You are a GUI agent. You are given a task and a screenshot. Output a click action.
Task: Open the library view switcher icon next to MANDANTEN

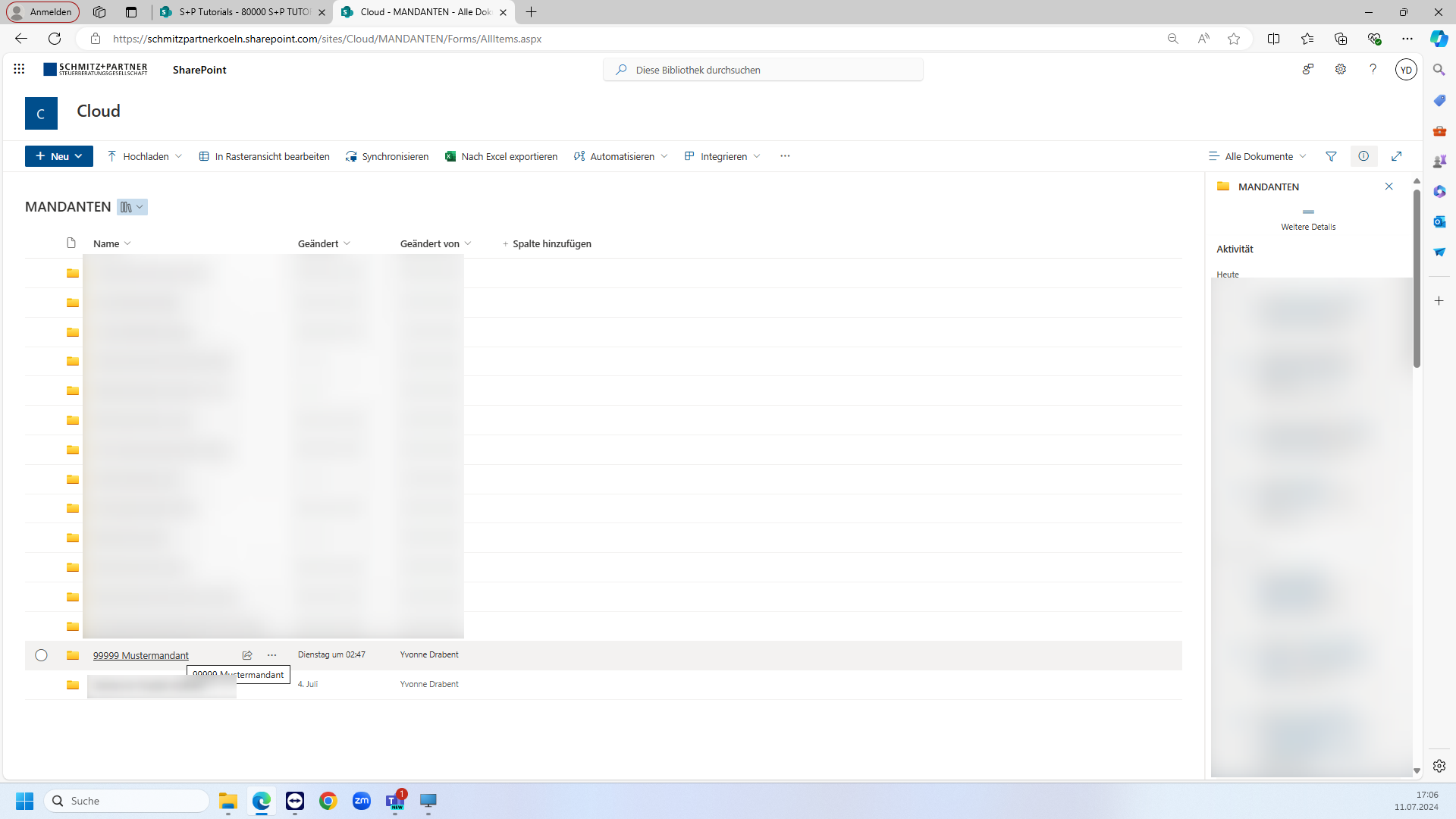click(132, 207)
